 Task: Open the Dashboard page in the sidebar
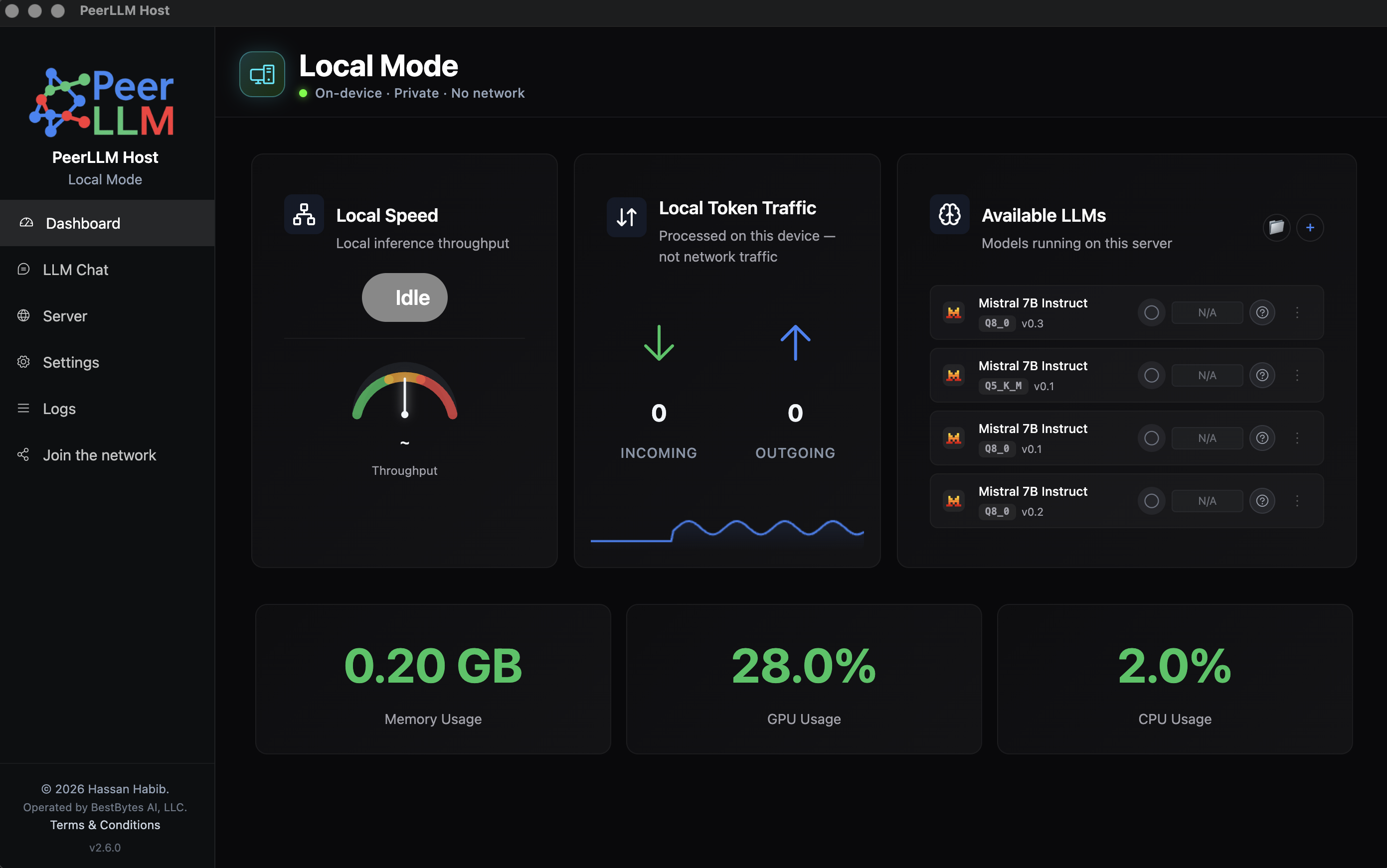(x=107, y=223)
